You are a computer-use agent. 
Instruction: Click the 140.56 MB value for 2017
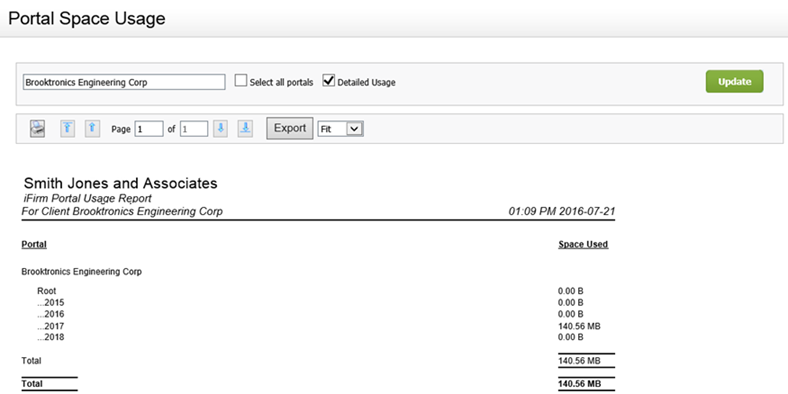tap(579, 326)
